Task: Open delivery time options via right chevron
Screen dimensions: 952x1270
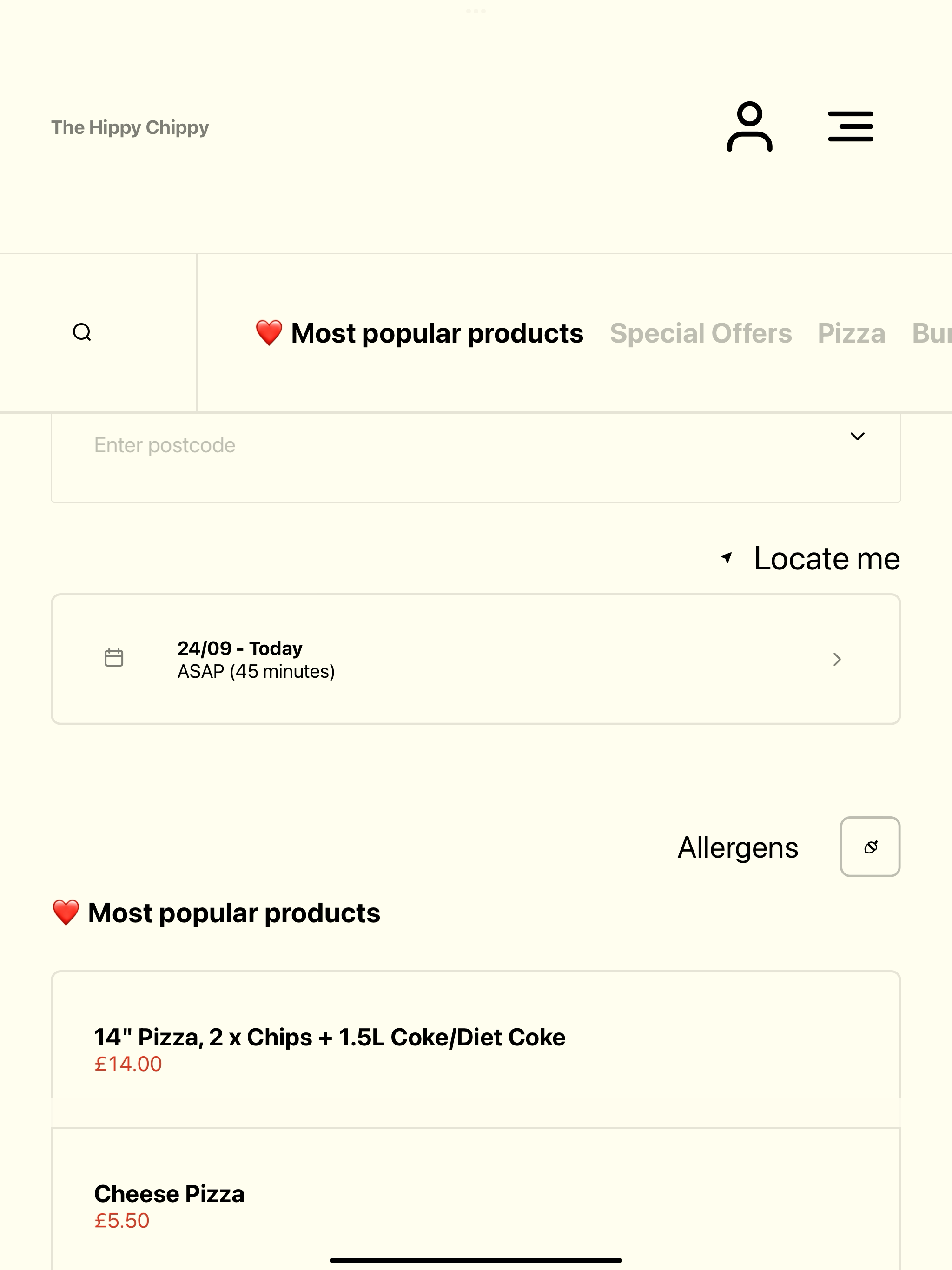Action: coord(837,659)
